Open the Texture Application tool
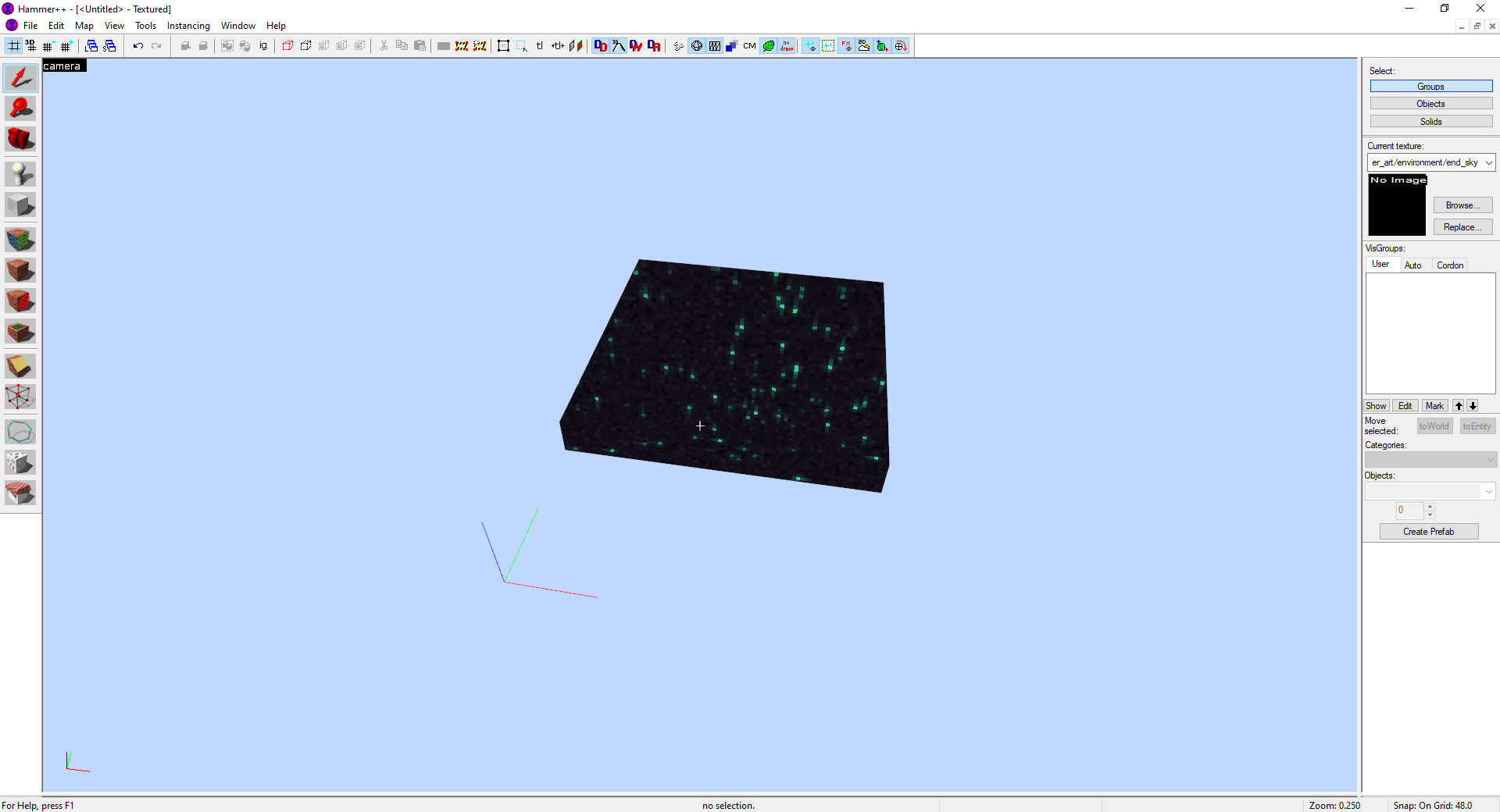This screenshot has width=1500, height=812. tap(20, 240)
